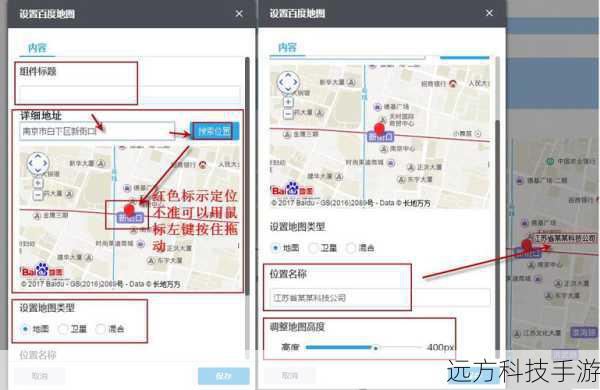This screenshot has width=600, height=390.
Task: Pan the right dialog's map leftward
Action: click(x=281, y=82)
